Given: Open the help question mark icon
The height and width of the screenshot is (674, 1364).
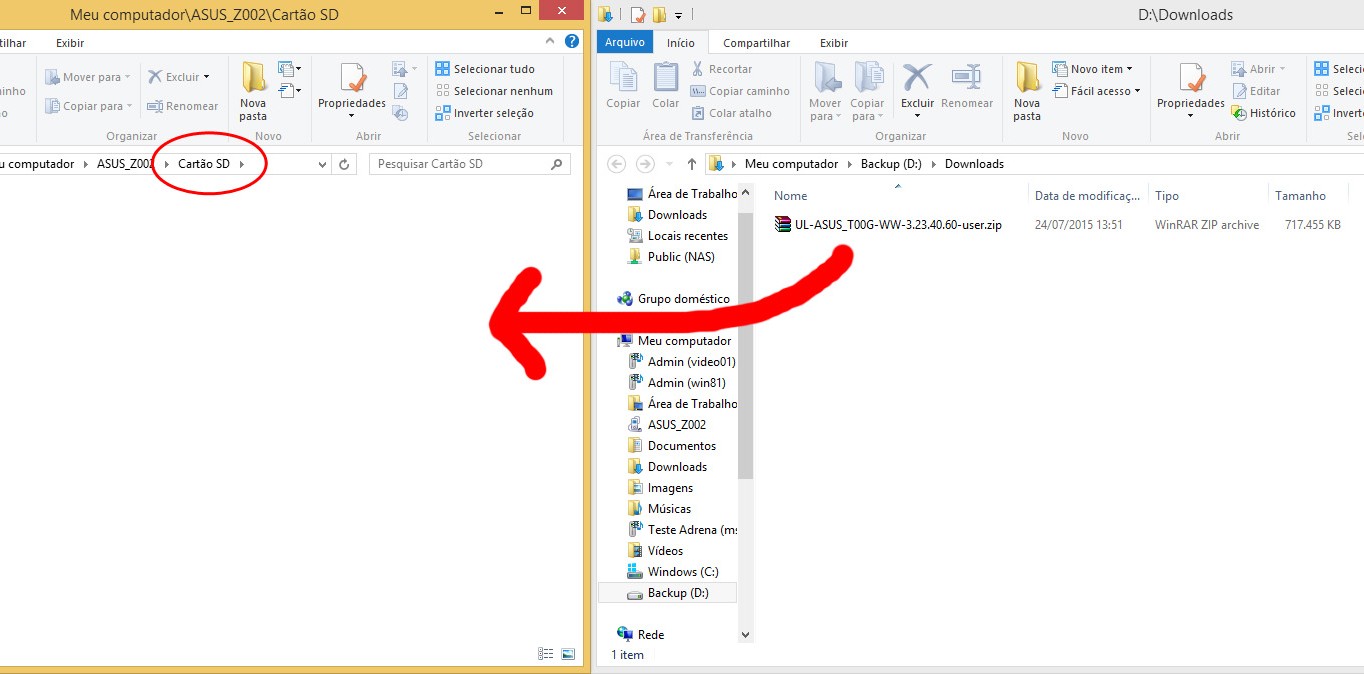Looking at the screenshot, I should click(571, 42).
